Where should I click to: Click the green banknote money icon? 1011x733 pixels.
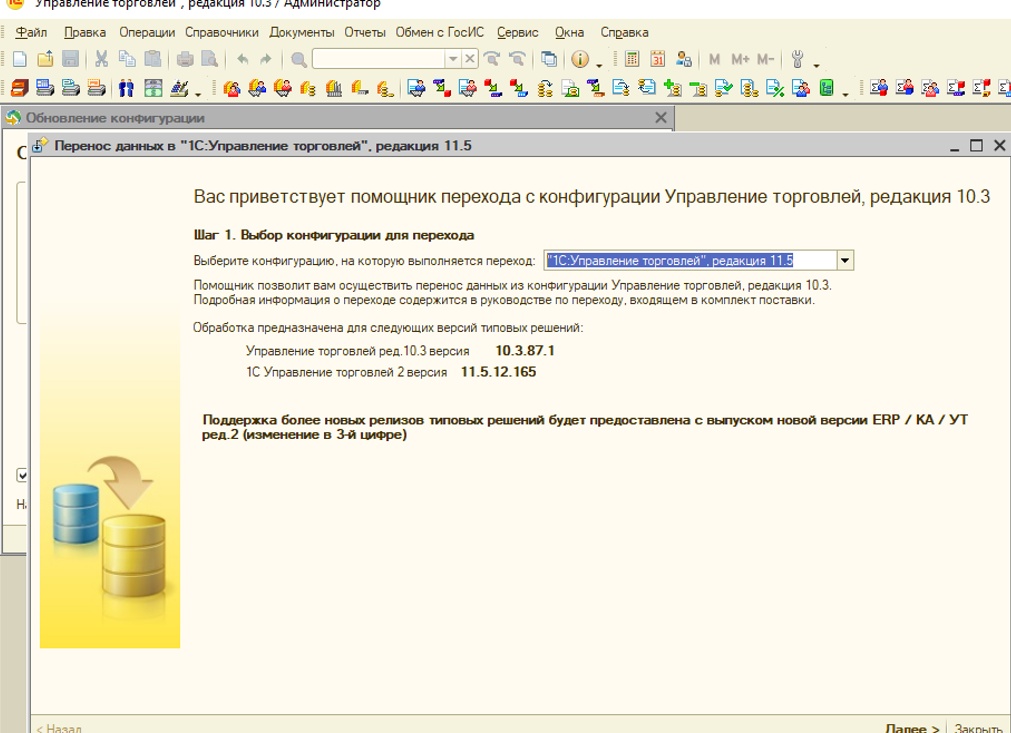(153, 88)
